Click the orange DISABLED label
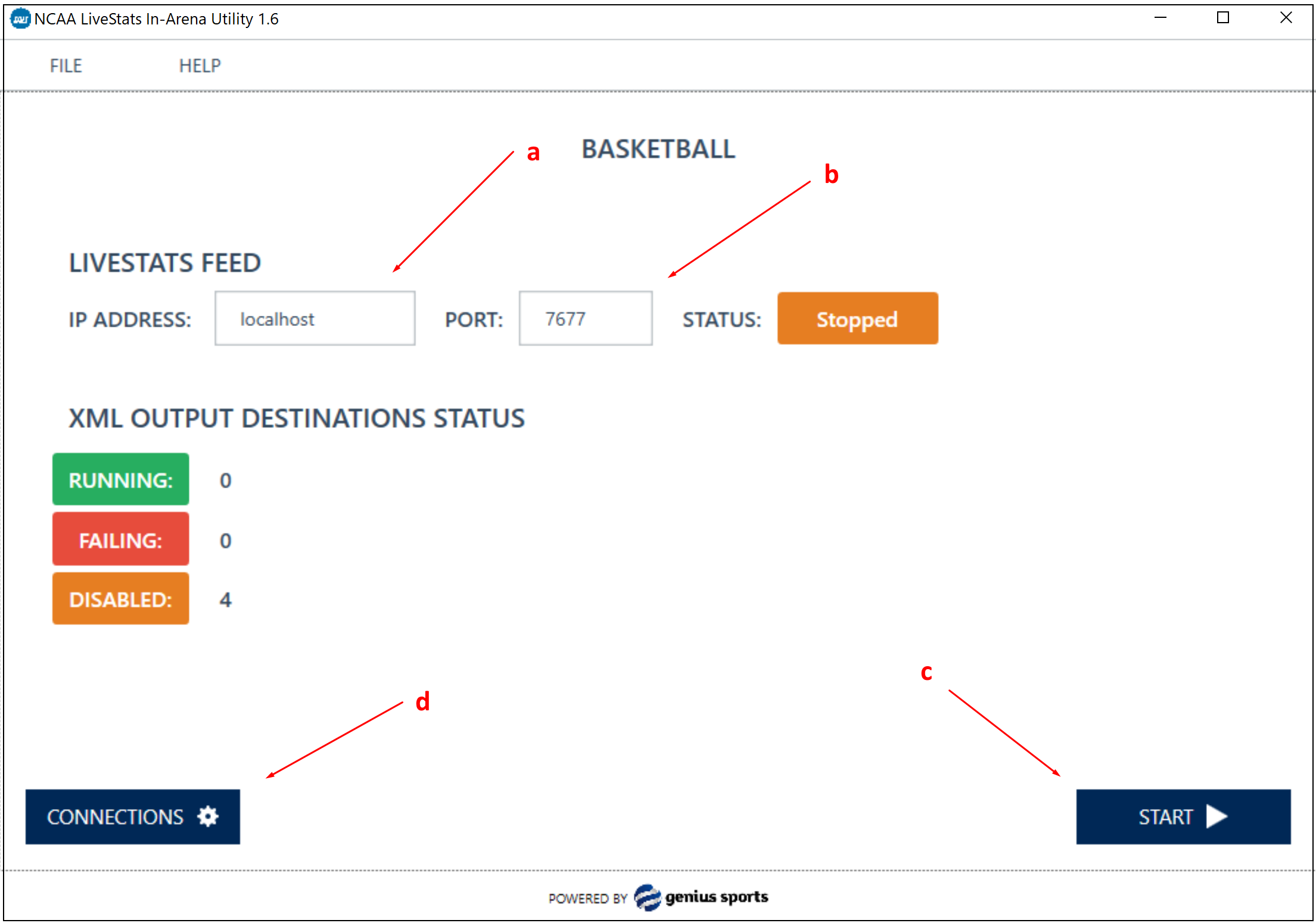Image resolution: width=1316 pixels, height=923 pixels. [120, 599]
